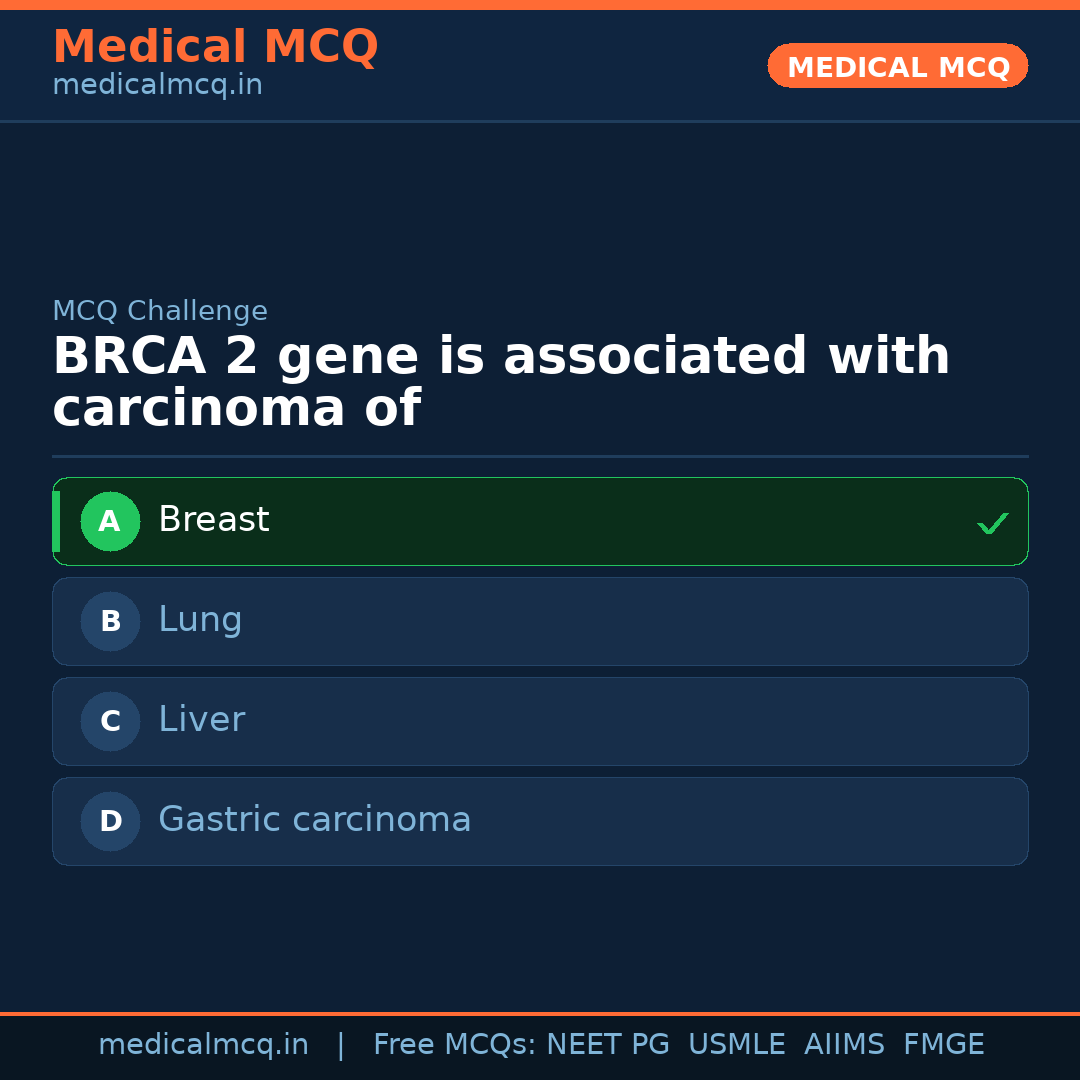Image resolution: width=1080 pixels, height=1080 pixels.
Task: Visit medicalmcq.in link under header title
Action: click(x=157, y=86)
